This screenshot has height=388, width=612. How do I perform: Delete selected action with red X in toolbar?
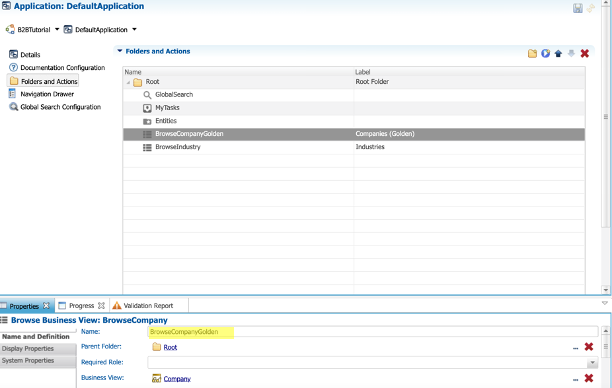[x=585, y=53]
